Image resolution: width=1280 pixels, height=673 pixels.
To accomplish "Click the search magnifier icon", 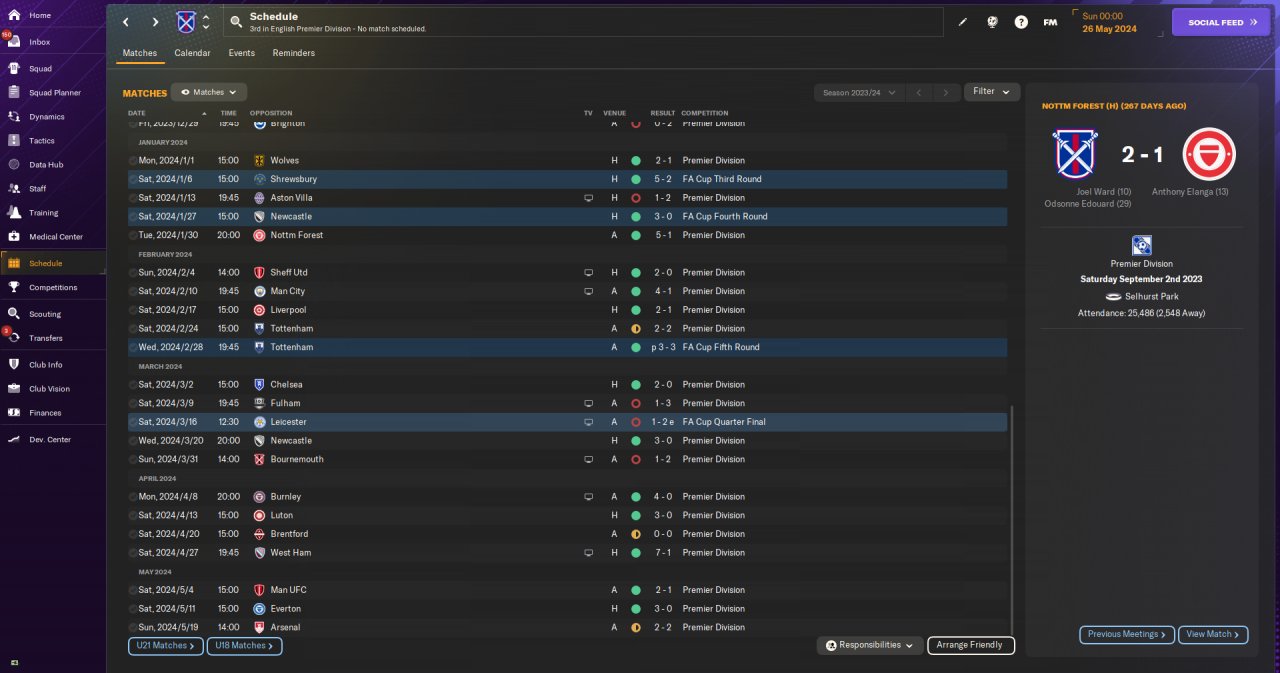I will click(x=236, y=22).
